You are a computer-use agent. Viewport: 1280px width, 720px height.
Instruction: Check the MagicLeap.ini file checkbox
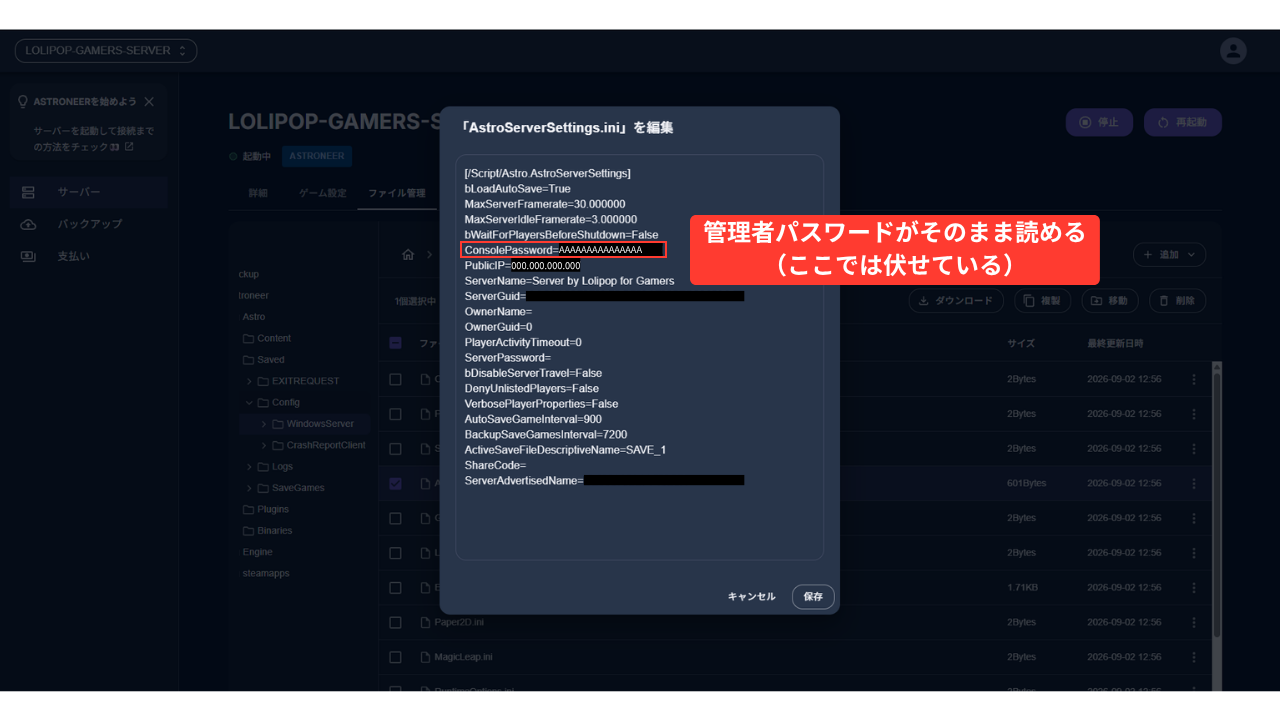pyautogui.click(x=395, y=657)
